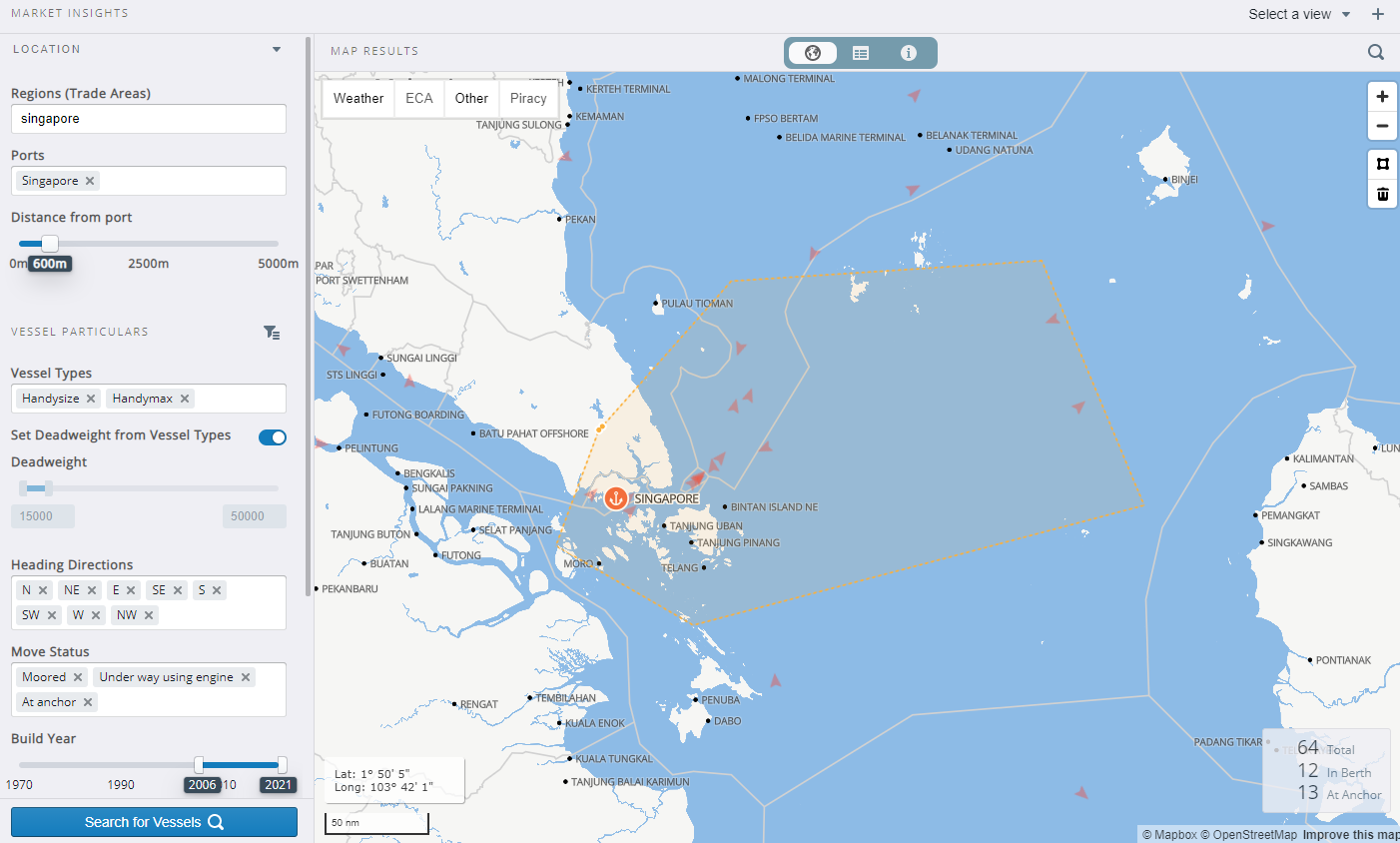Open the Select a view dropdown

(x=1299, y=14)
